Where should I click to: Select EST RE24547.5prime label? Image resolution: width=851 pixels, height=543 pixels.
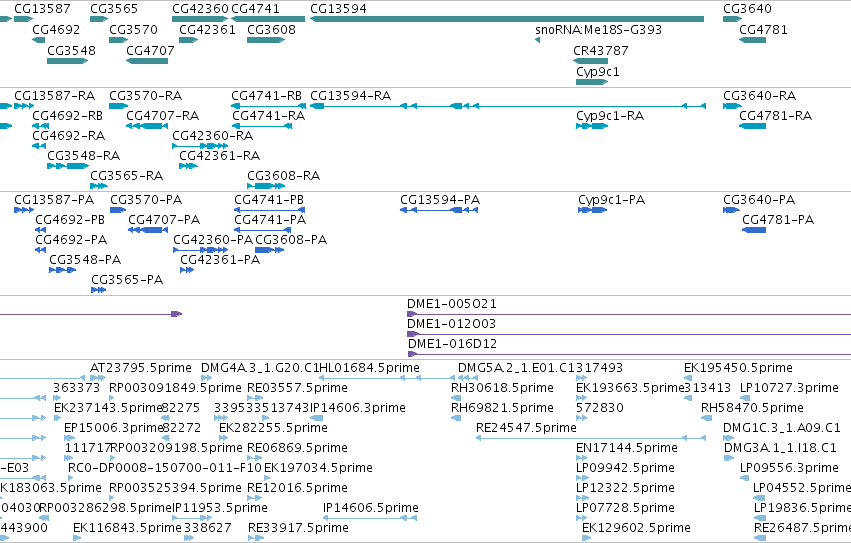pos(526,427)
